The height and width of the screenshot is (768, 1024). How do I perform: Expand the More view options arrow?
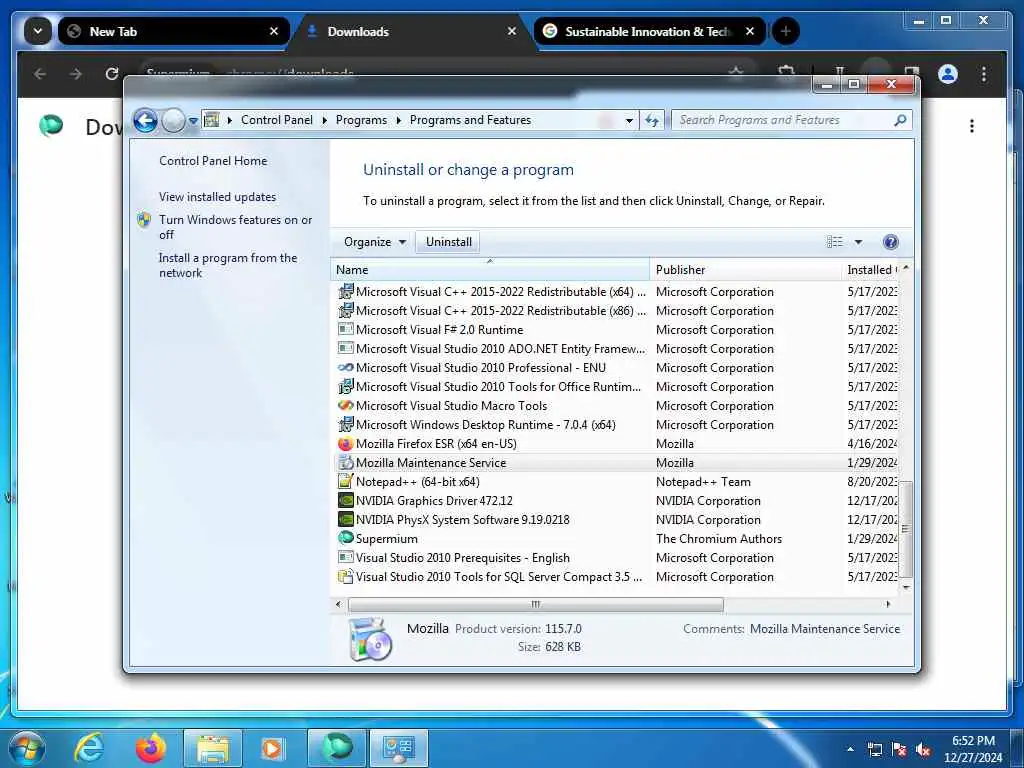(858, 242)
